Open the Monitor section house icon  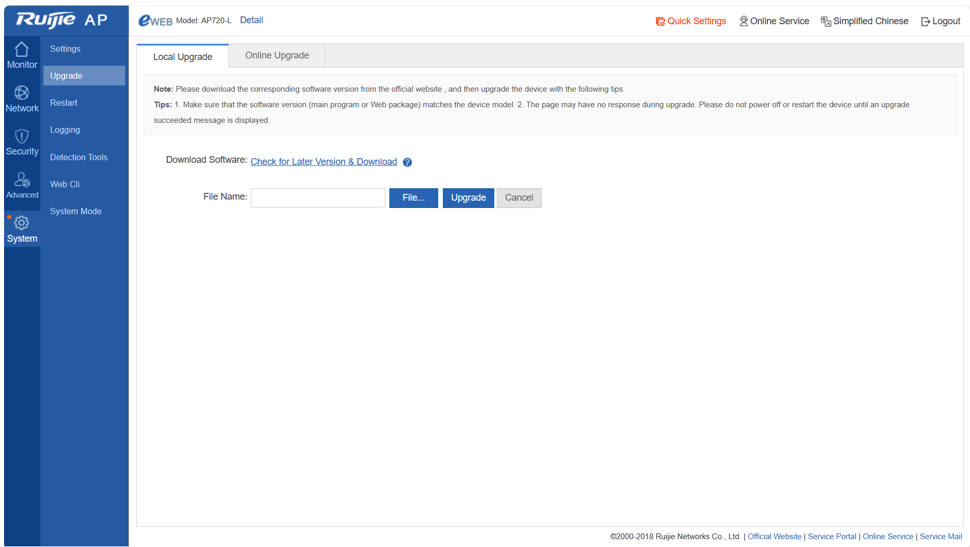point(21,50)
